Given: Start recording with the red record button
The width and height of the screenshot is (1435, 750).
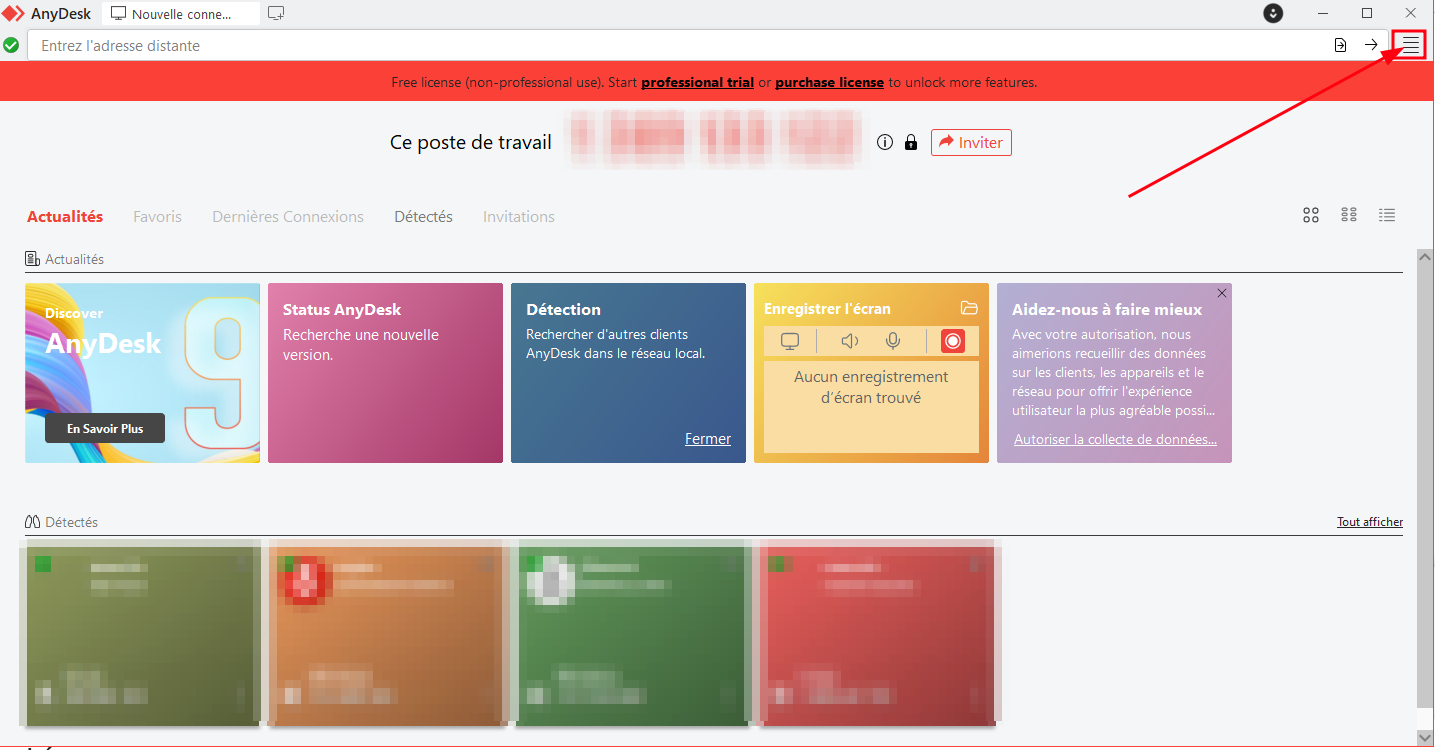Looking at the screenshot, I should [953, 341].
